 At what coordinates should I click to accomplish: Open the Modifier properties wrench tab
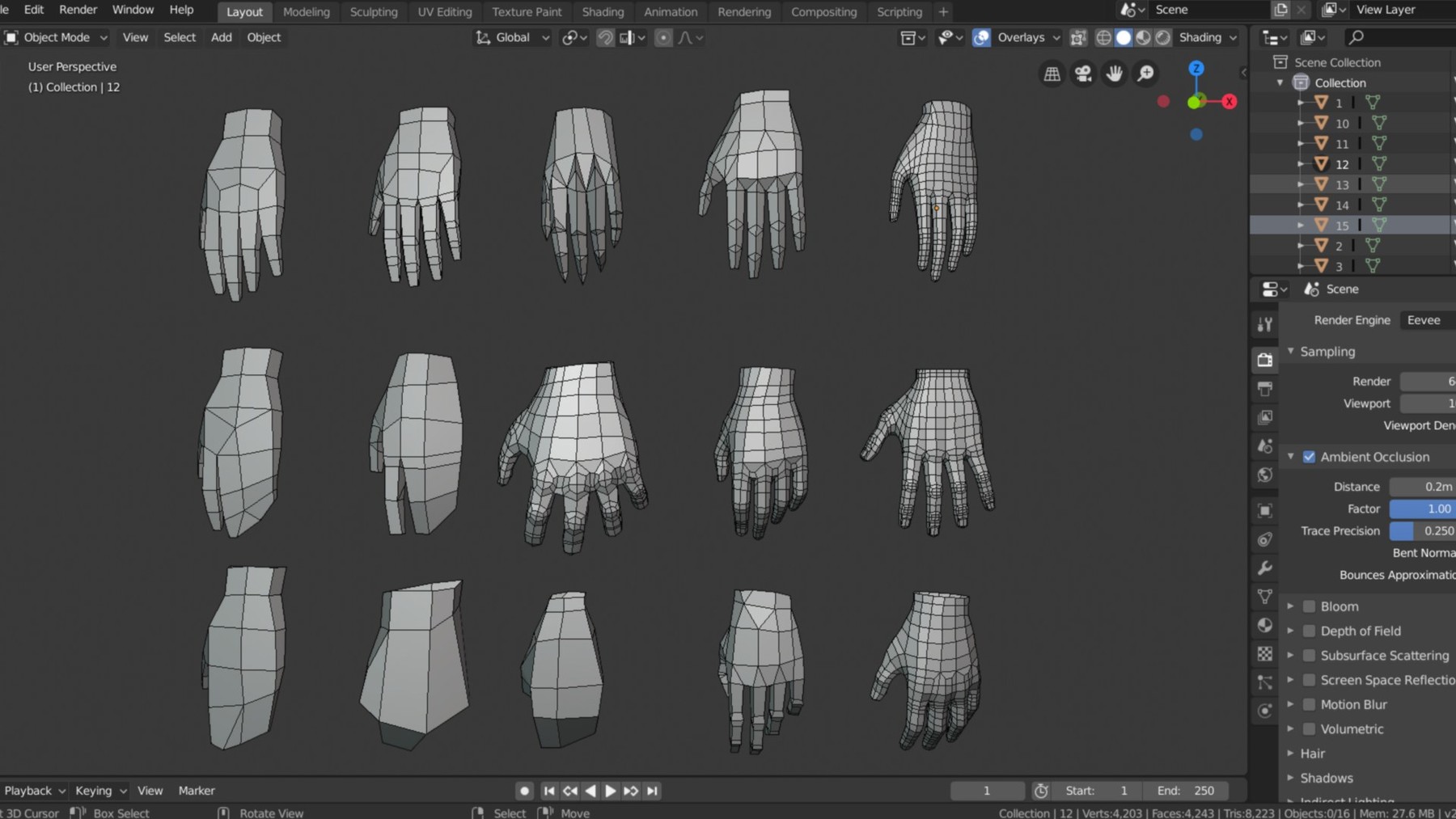[1264, 569]
